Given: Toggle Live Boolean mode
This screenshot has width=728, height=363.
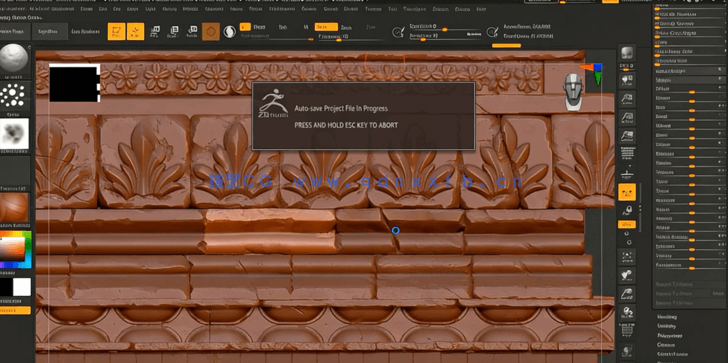Looking at the screenshot, I should (x=86, y=32).
